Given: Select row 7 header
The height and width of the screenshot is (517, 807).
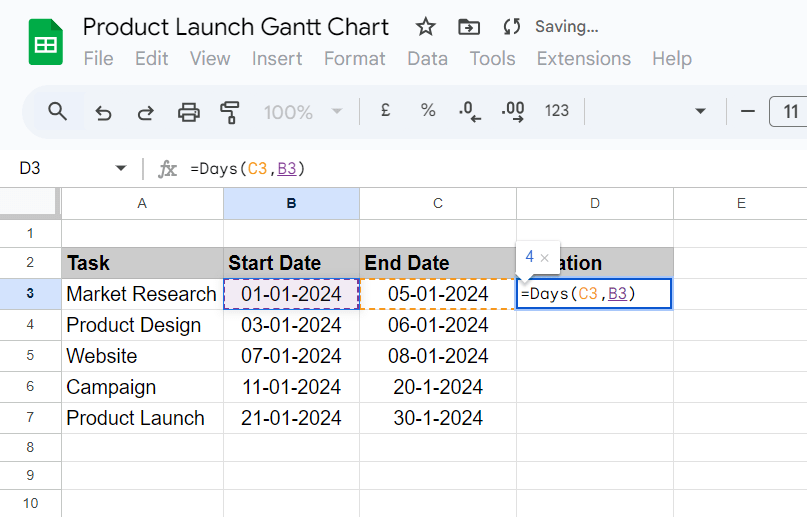Looking at the screenshot, I should [30, 417].
